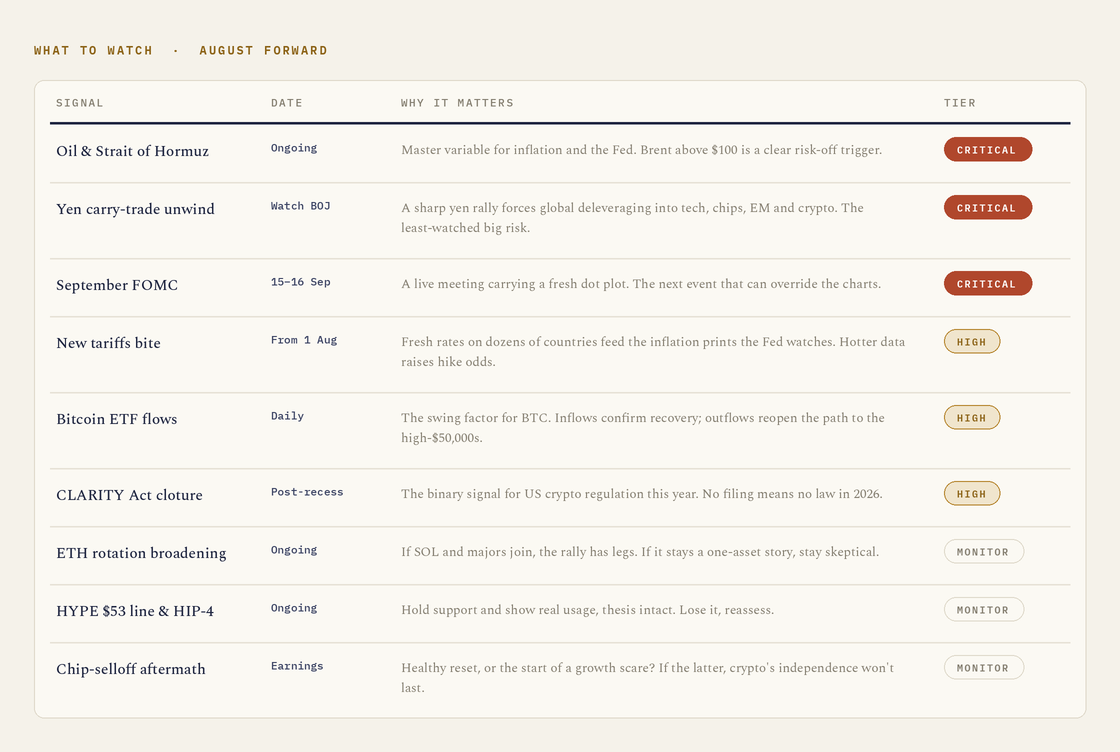The image size is (1120, 752).
Task: Click HIGH badge in CLARITY Act row
Action: coord(971,493)
